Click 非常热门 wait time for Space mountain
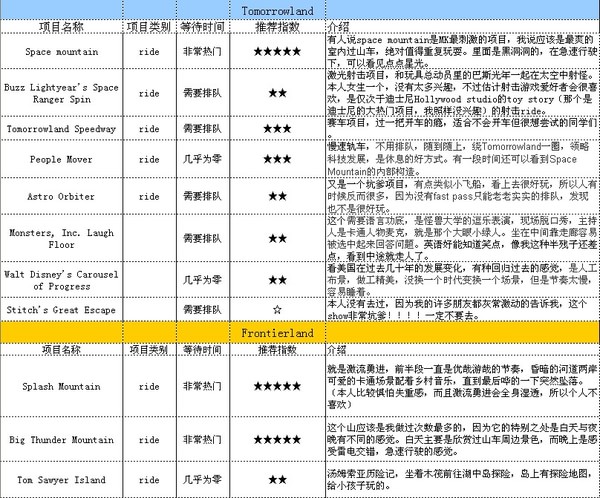The width and height of the screenshot is (600, 498). pyautogui.click(x=202, y=51)
